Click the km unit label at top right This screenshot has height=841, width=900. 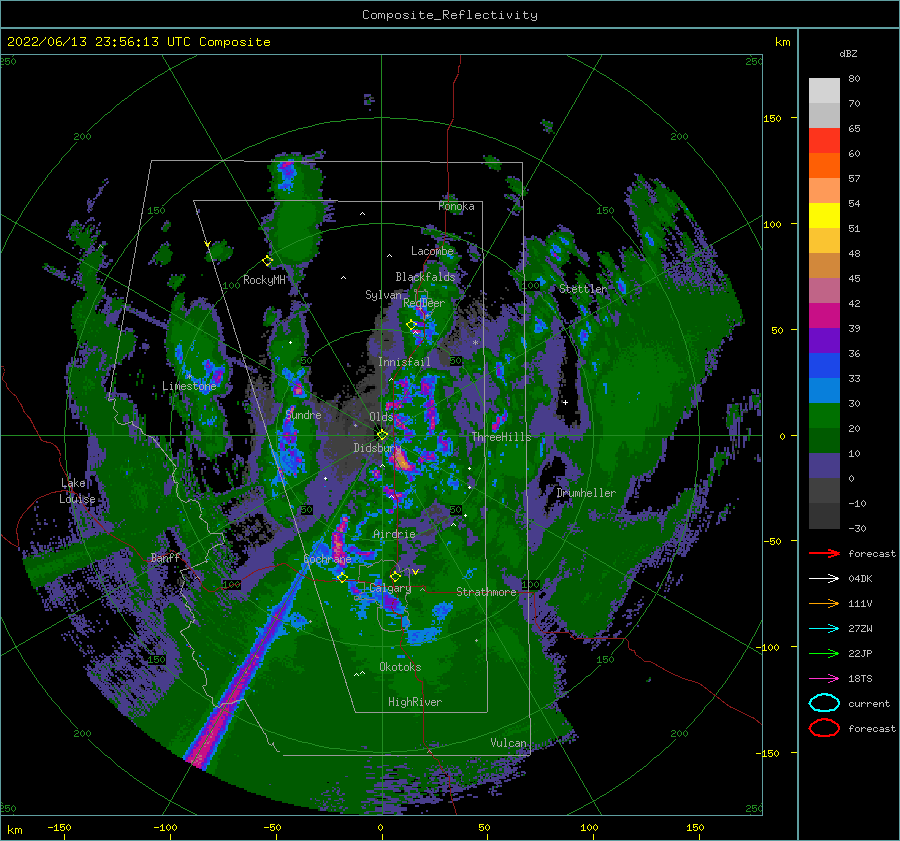(x=782, y=42)
